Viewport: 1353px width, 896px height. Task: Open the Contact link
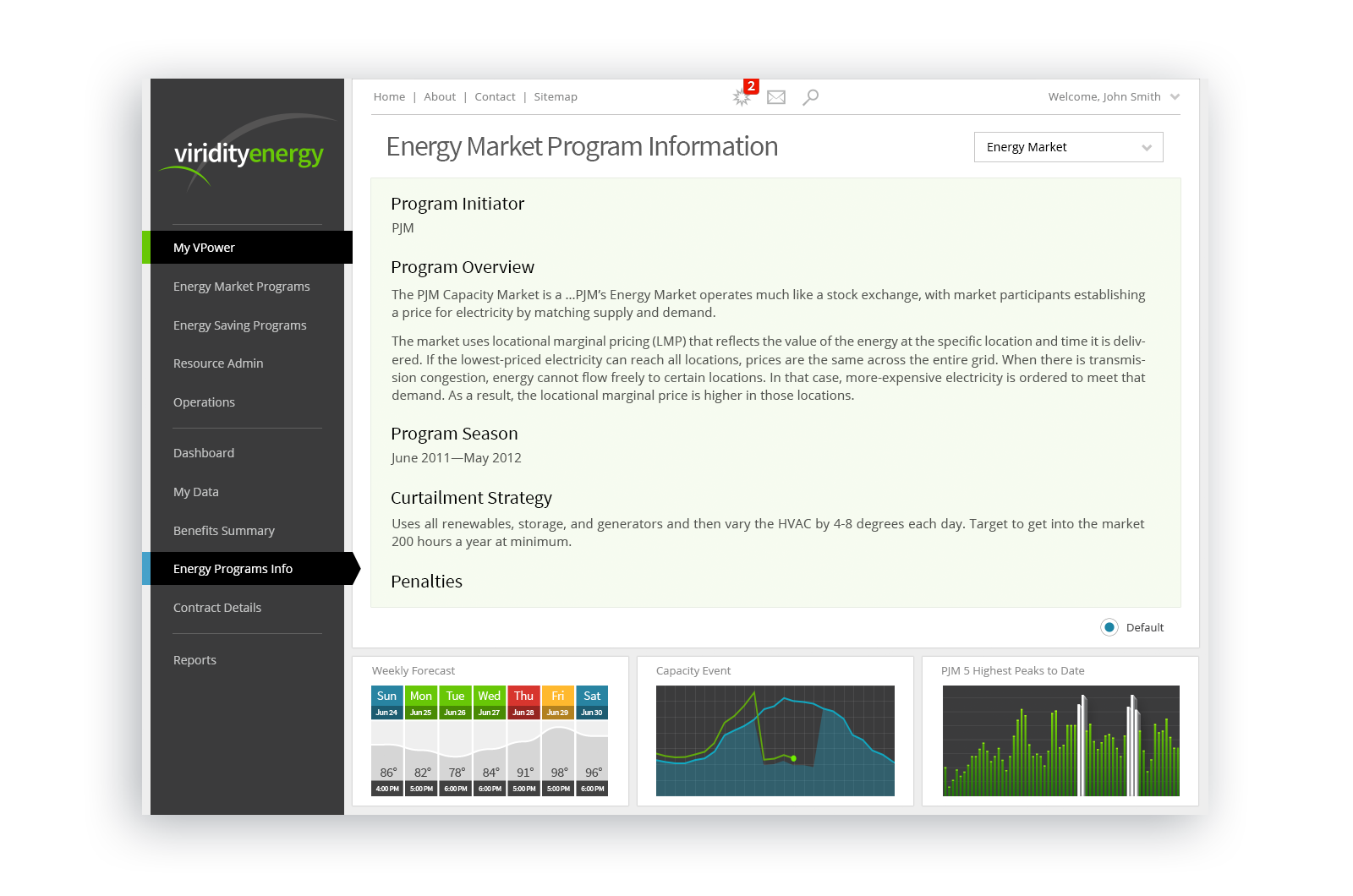pos(495,97)
